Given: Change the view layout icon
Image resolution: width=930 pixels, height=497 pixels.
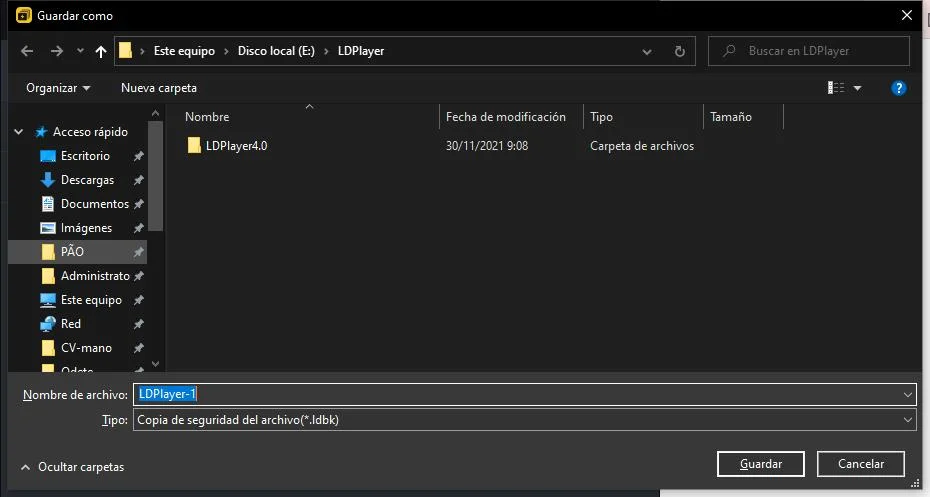Looking at the screenshot, I should coord(836,88).
